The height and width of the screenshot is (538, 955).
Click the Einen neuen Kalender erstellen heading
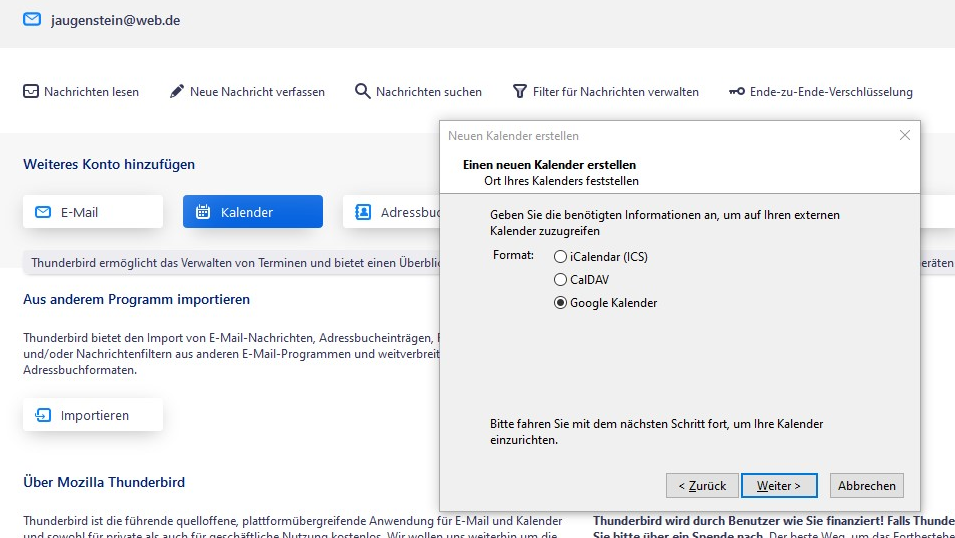click(x=549, y=165)
